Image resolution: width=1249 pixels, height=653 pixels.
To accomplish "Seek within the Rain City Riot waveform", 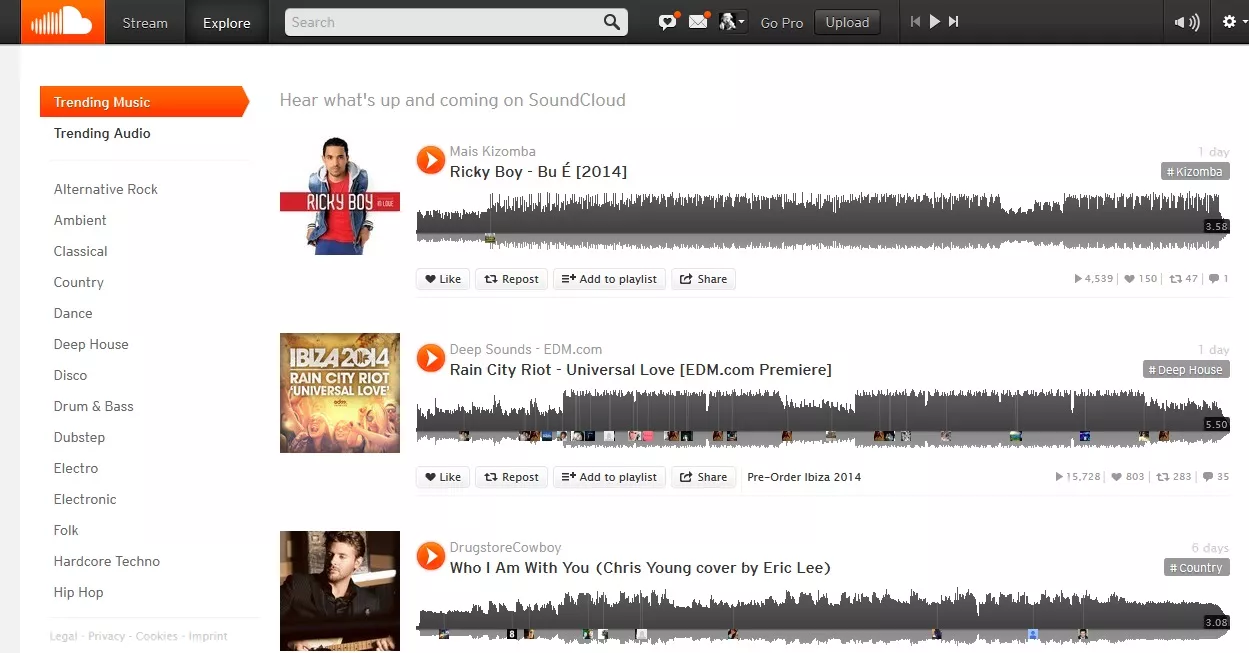I will point(820,413).
